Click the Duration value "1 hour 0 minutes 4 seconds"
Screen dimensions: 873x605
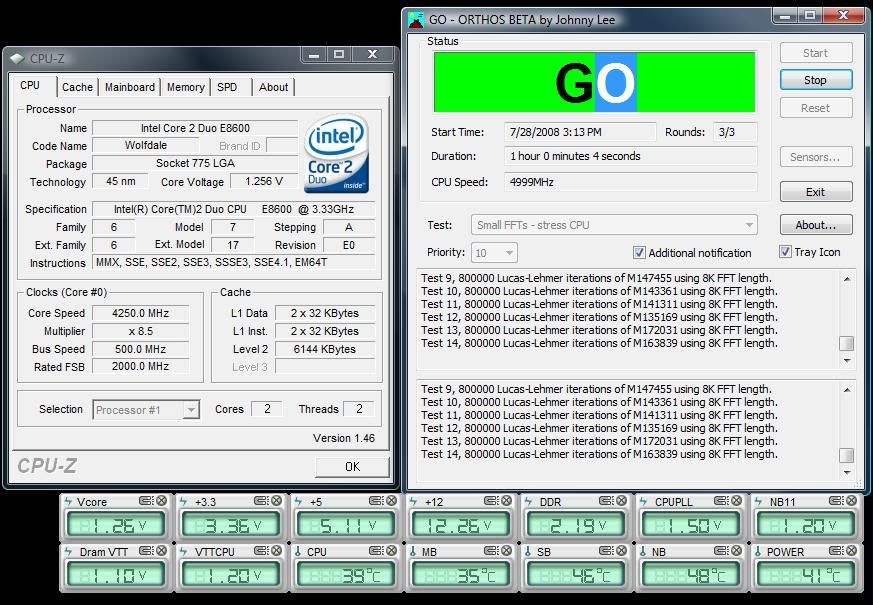pyautogui.click(x=630, y=156)
